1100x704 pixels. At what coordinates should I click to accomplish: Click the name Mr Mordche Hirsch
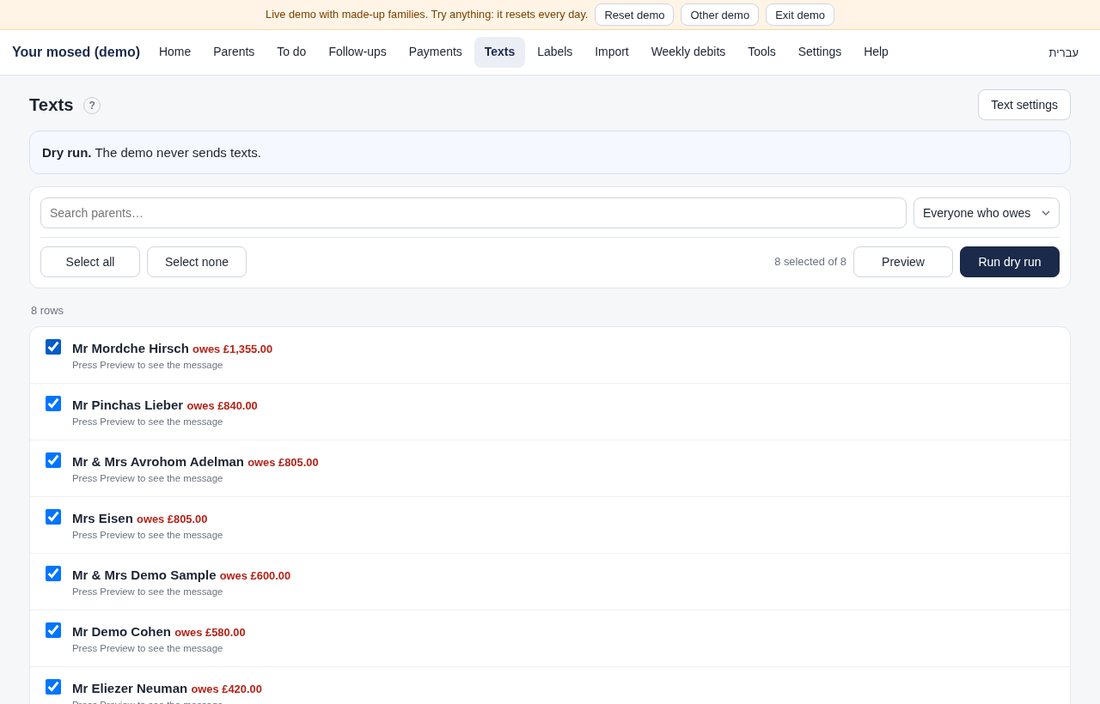(130, 348)
